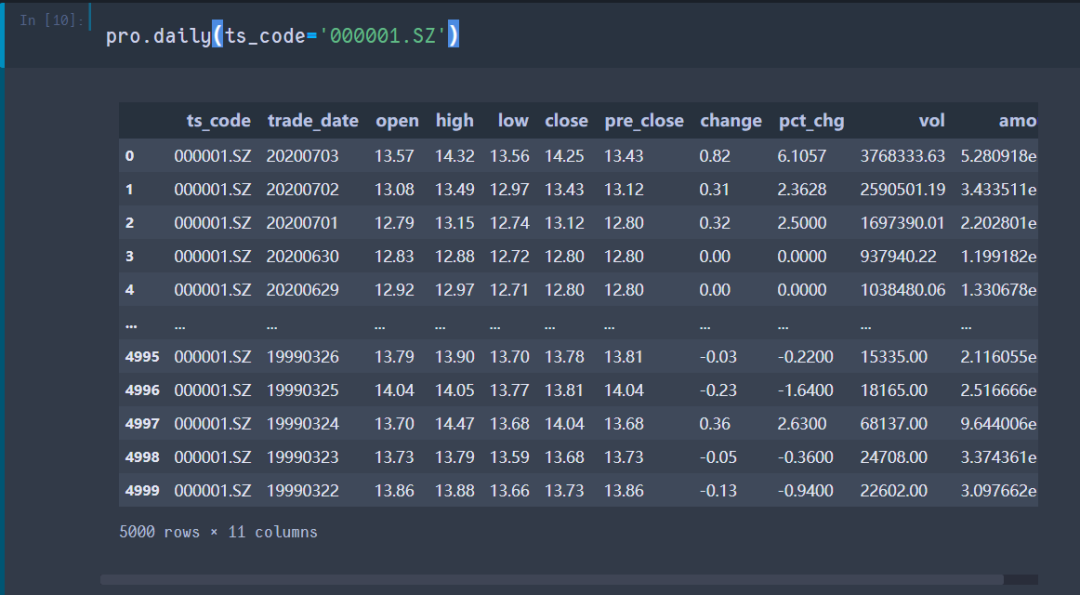Click high value 14.47
Image resolution: width=1080 pixels, height=595 pixels.
pyautogui.click(x=455, y=424)
